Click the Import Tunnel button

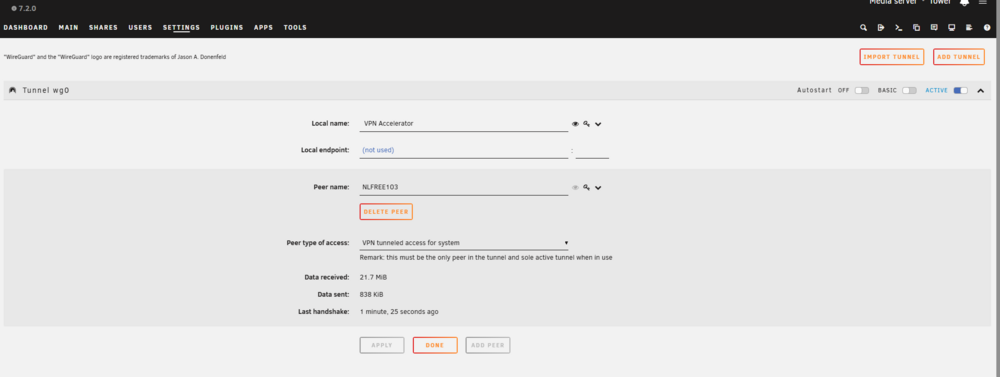point(891,57)
